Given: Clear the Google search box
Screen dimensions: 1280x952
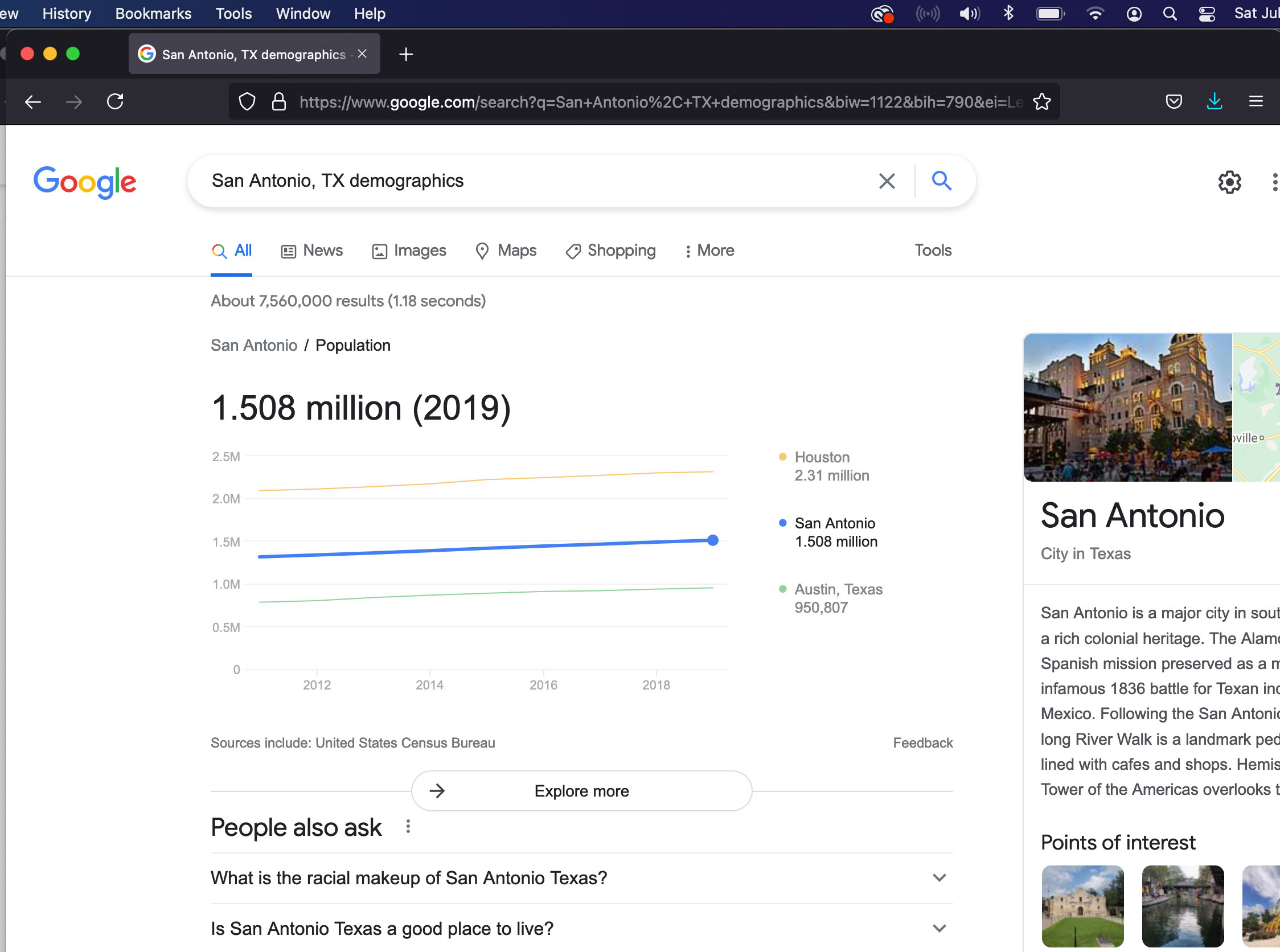Looking at the screenshot, I should 887,181.
